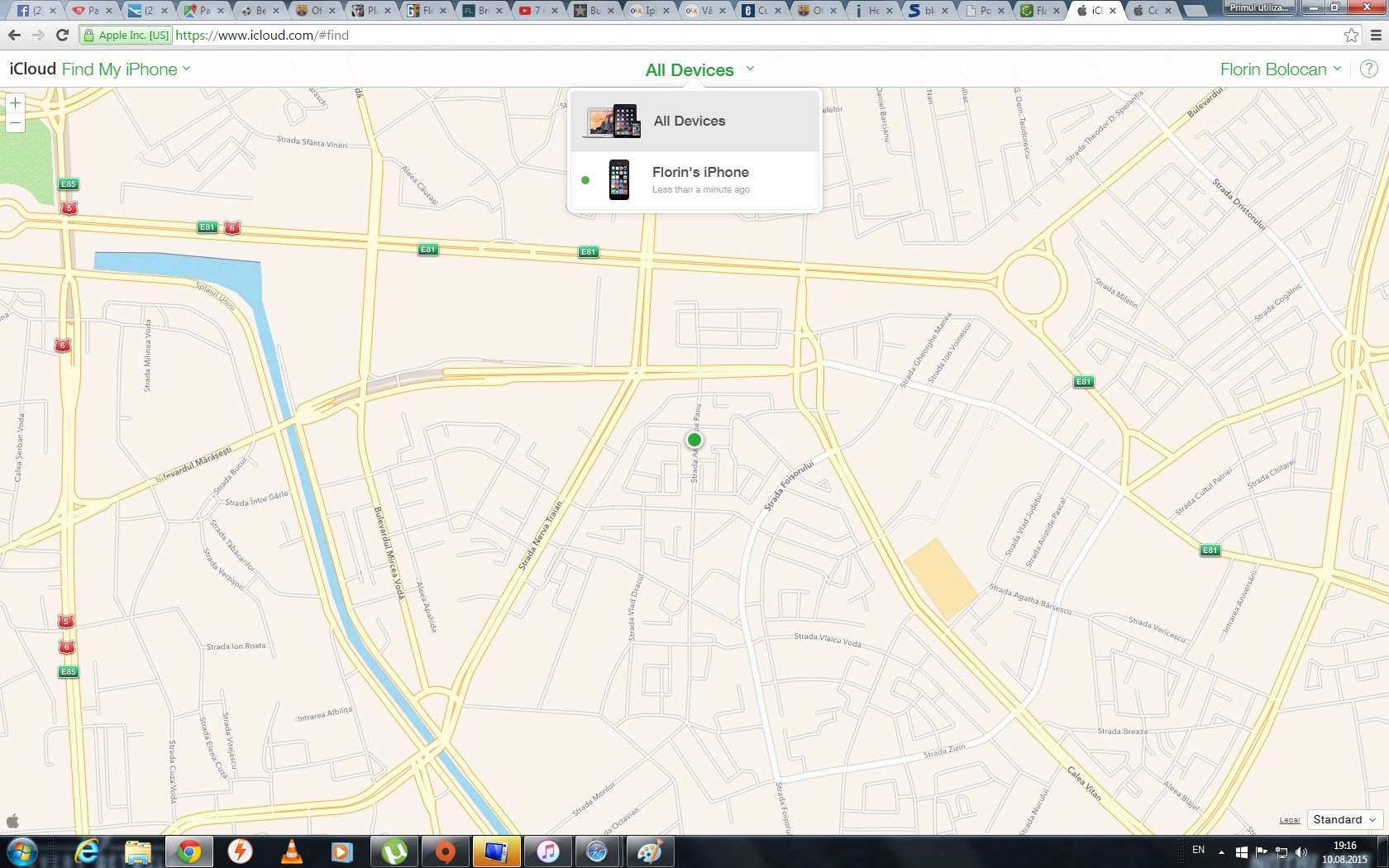The image size is (1389, 868).
Task: Click the volume speaker tray icon
Action: 1301,851
